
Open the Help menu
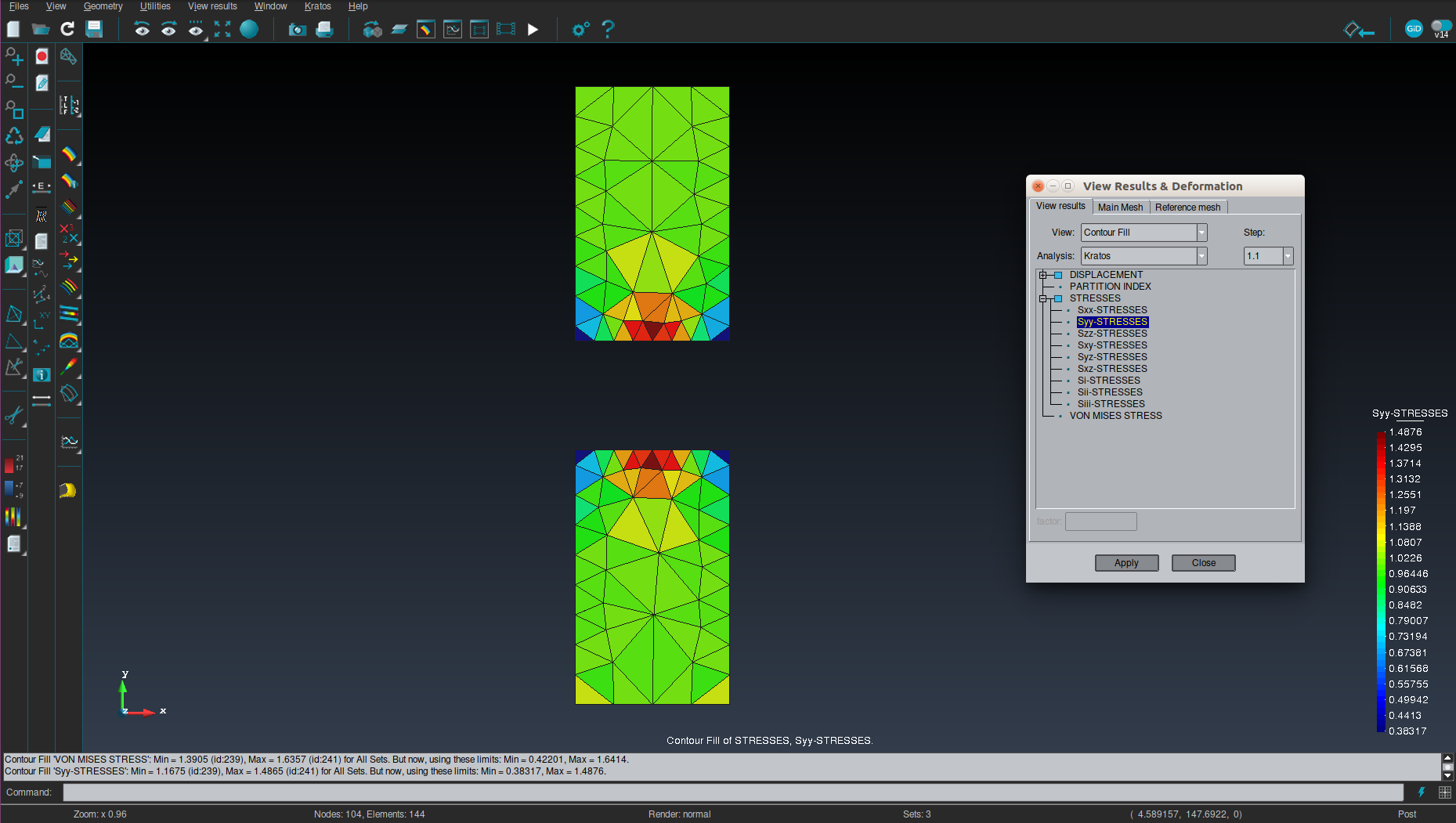pyautogui.click(x=358, y=6)
